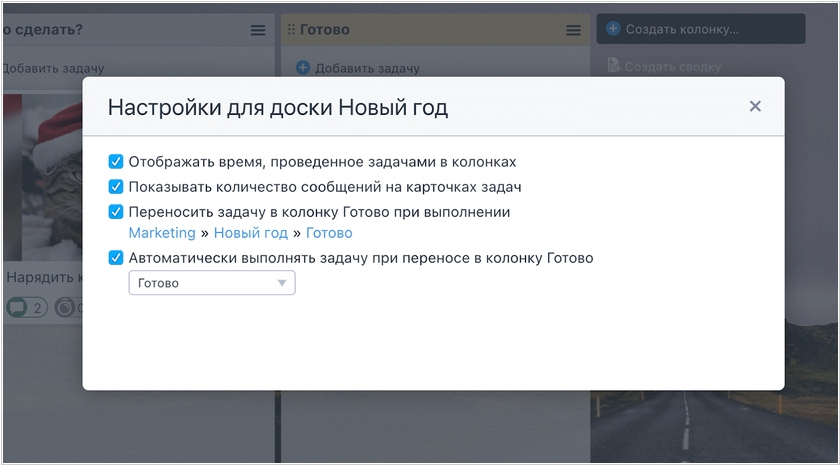Image resolution: width=840 pixels, height=465 pixels.
Task: Close the board settings dialog
Action: coord(755,106)
